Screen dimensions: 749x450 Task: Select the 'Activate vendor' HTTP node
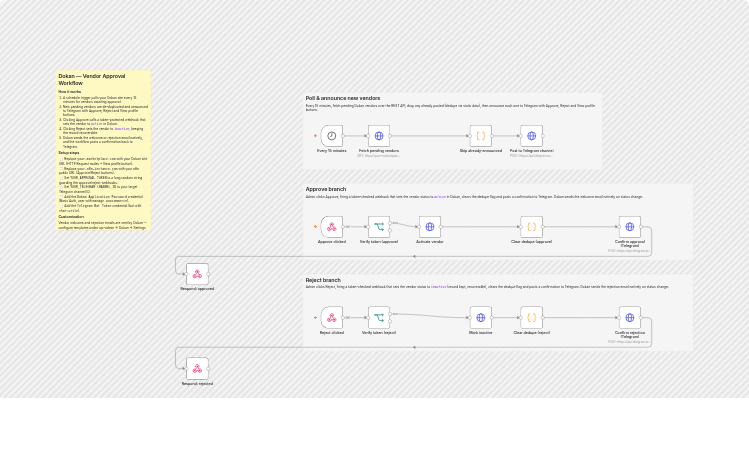click(x=429, y=227)
